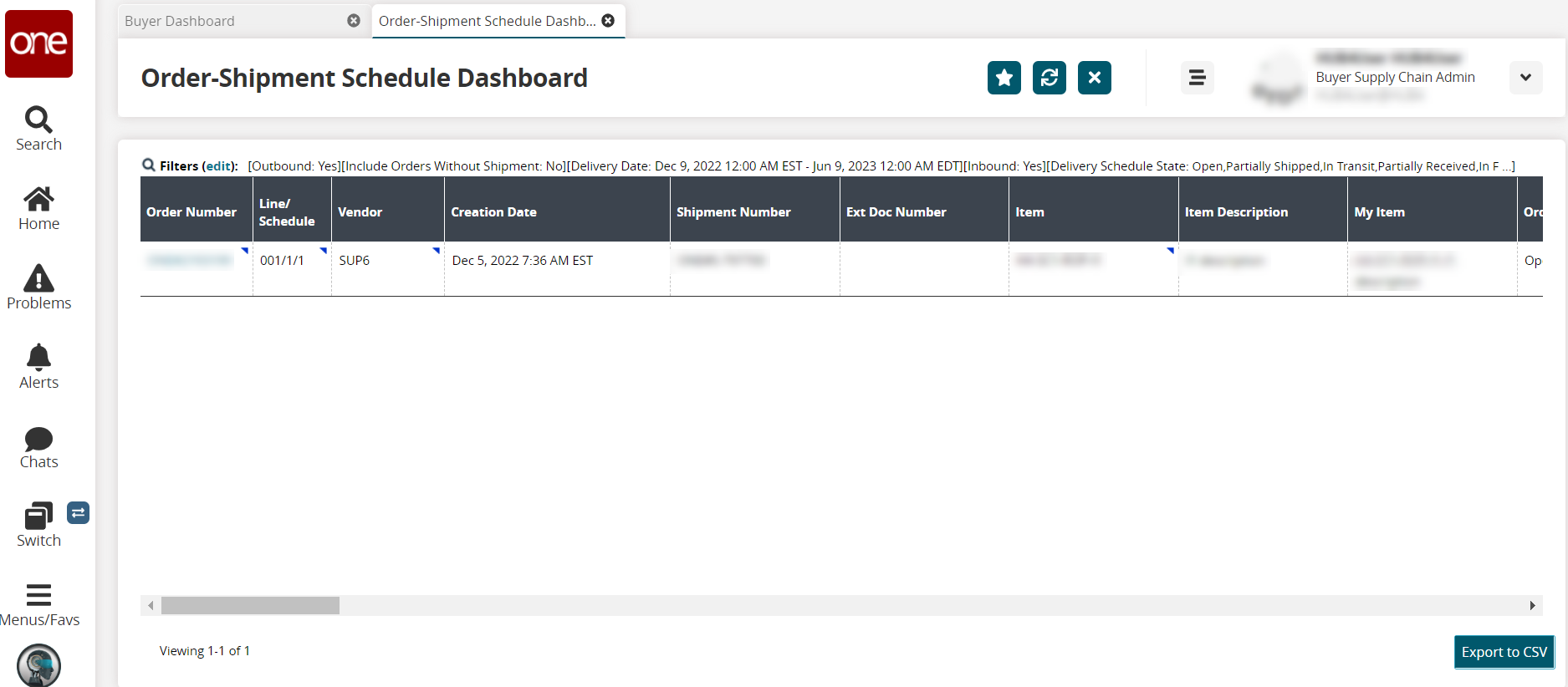Click the scrollbar left arrow
The width and height of the screenshot is (1568, 687).
[151, 606]
